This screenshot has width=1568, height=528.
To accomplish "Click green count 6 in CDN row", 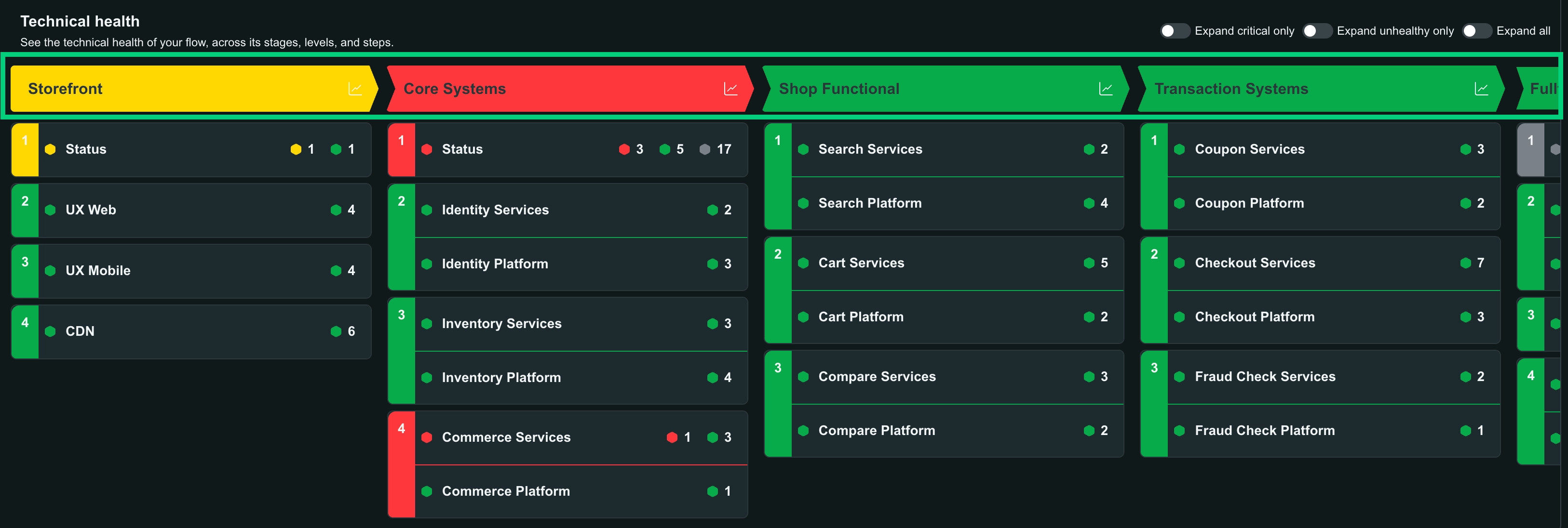I will pos(343,331).
